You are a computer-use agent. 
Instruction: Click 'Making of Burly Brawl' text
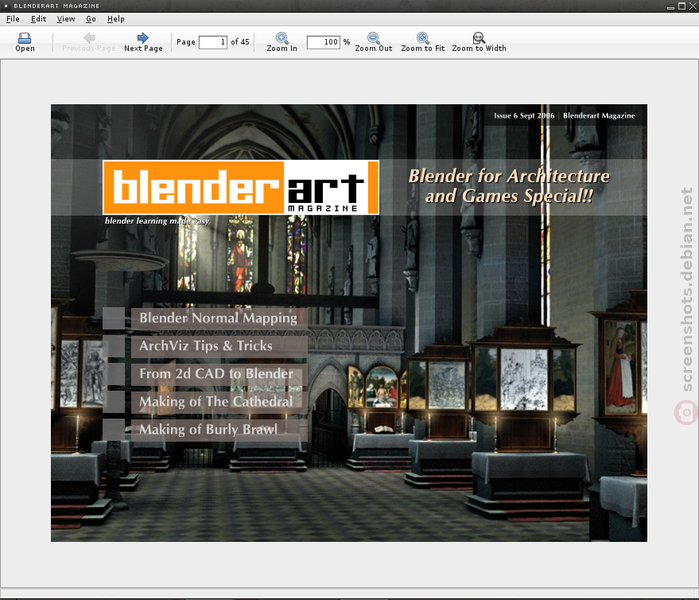pos(208,429)
